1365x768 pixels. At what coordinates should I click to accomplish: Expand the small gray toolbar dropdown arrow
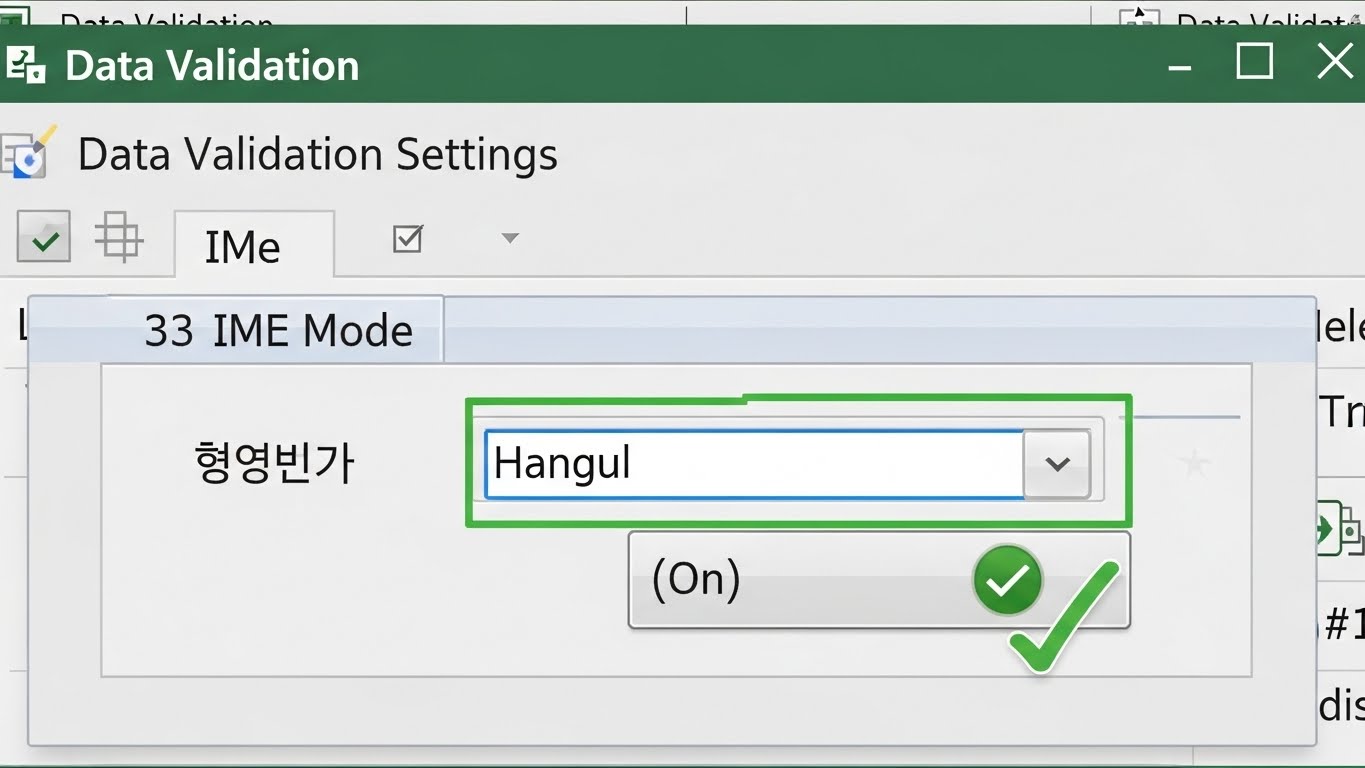point(510,238)
